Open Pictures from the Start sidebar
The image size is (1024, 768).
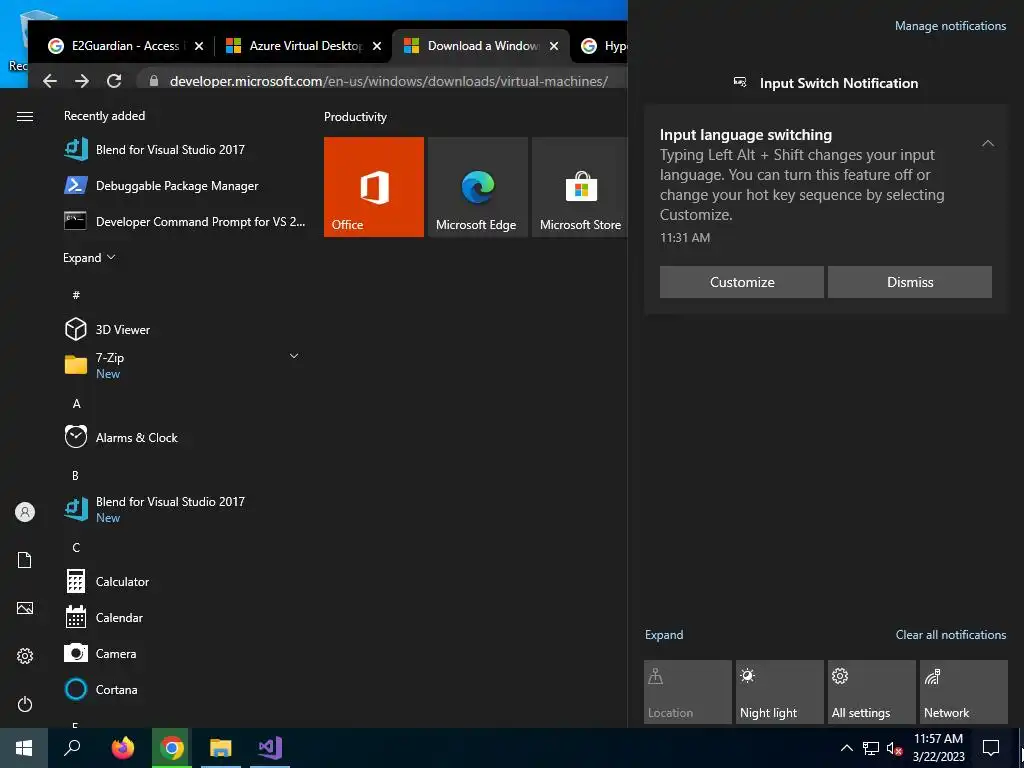click(25, 608)
